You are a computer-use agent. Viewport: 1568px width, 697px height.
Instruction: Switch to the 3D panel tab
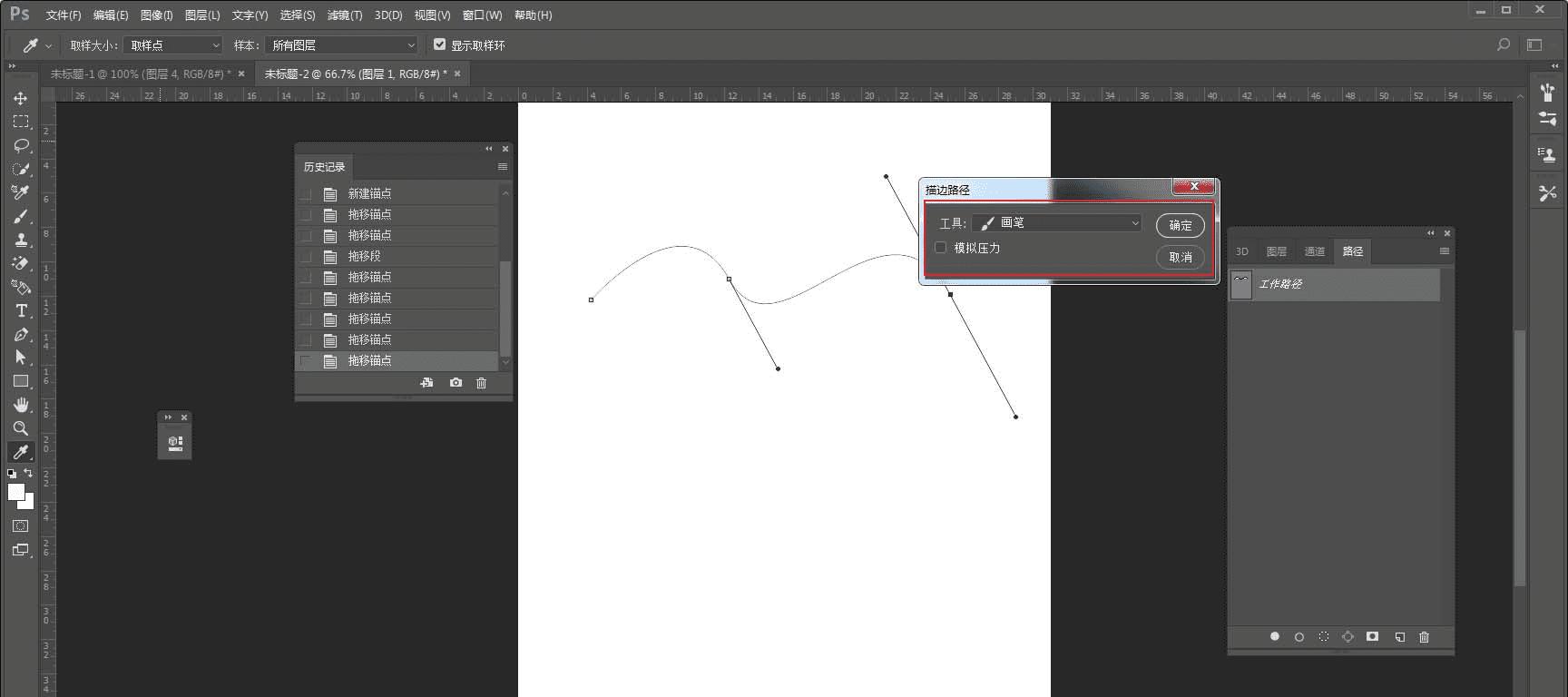point(1242,251)
